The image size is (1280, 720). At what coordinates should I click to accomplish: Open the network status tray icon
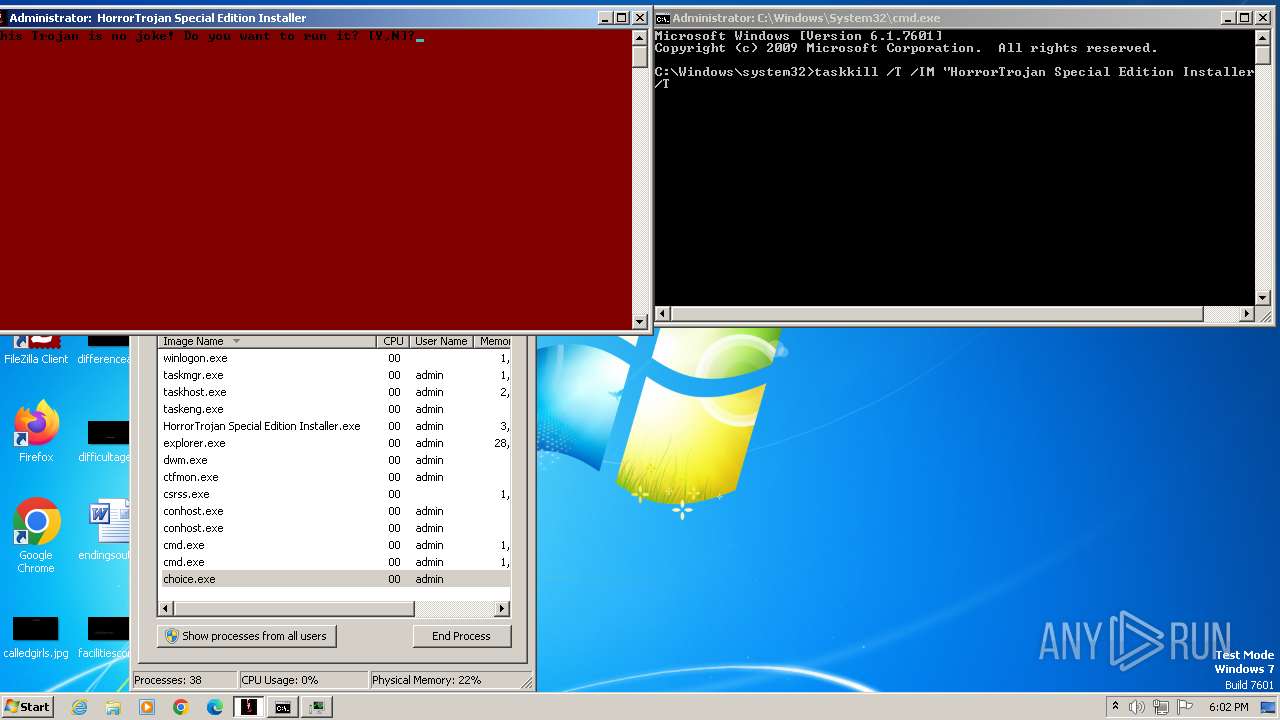click(1161, 707)
